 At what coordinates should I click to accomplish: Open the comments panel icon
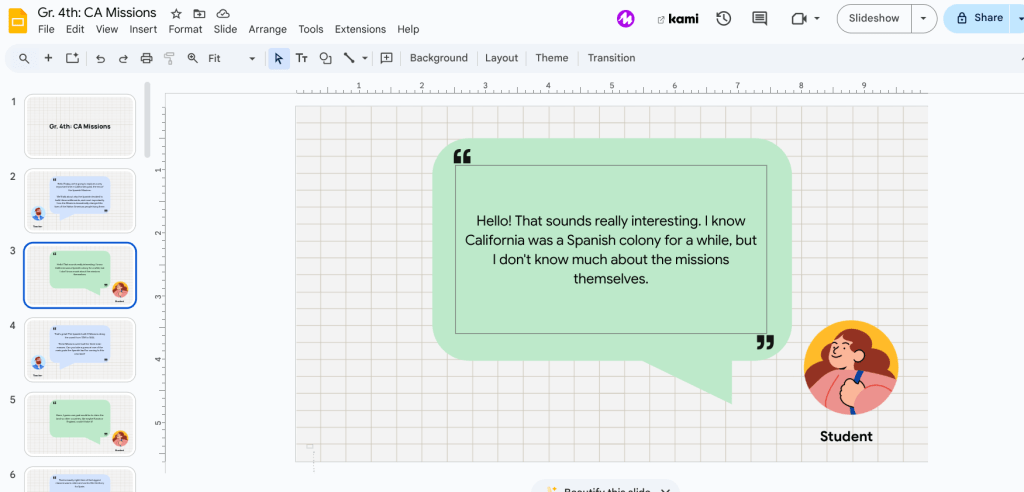[759, 18]
